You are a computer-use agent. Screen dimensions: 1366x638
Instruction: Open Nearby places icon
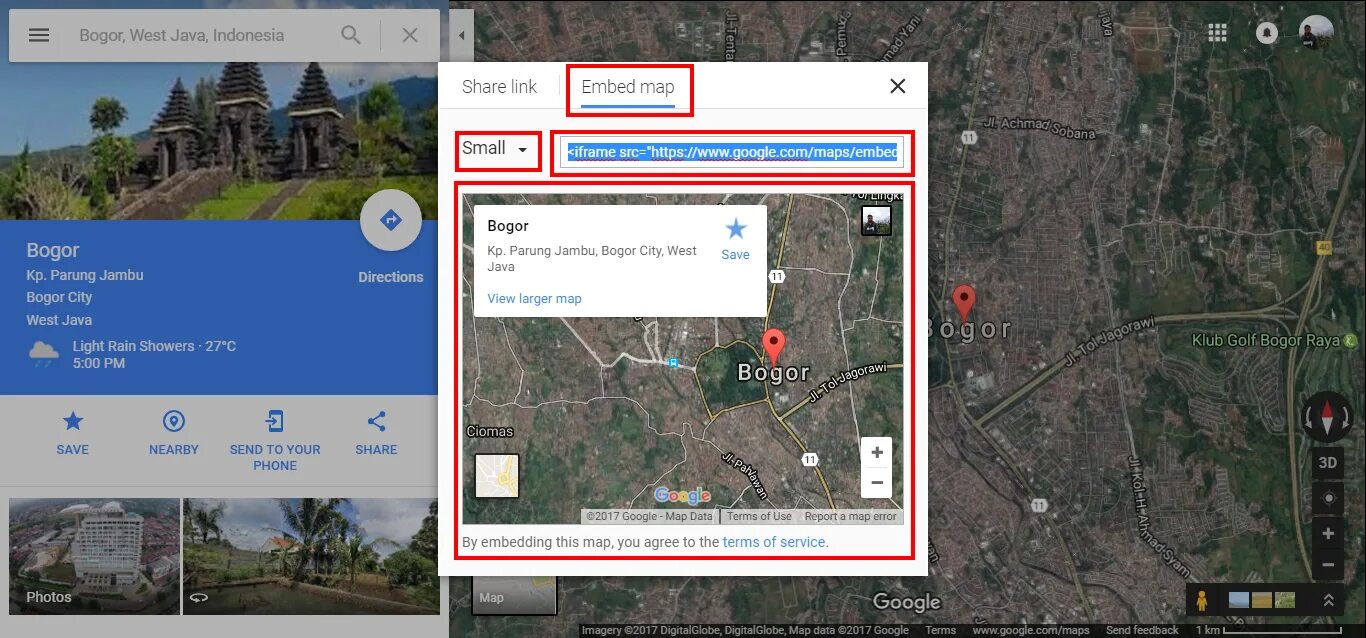[174, 421]
